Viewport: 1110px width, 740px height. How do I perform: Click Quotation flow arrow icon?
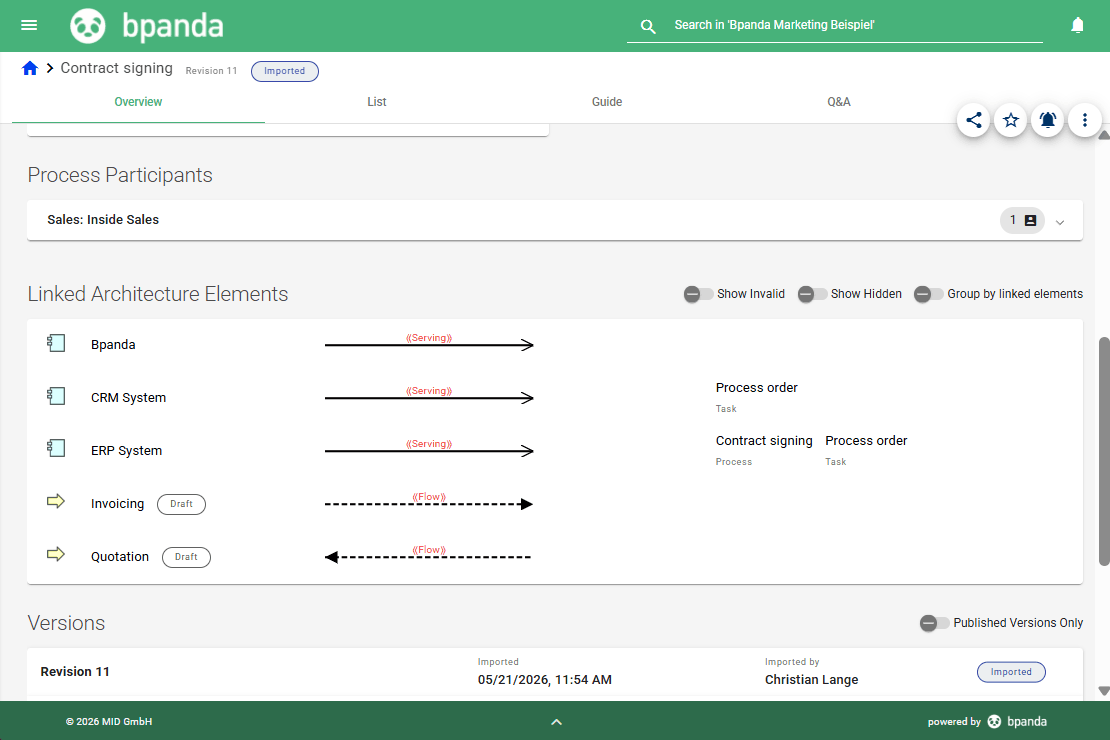tap(56, 554)
